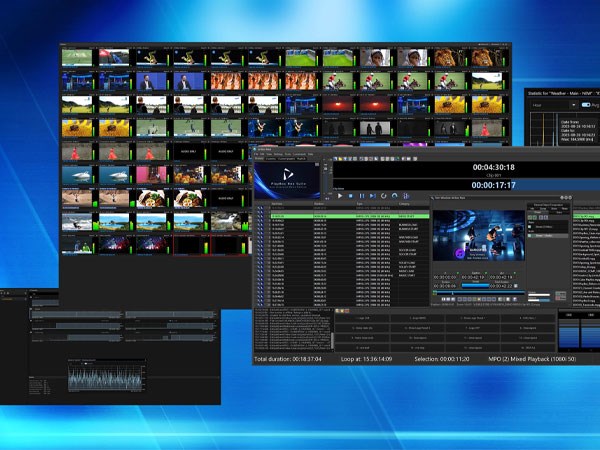
Task: Open the Settings menu in the playout window
Action: pyautogui.click(x=278, y=154)
